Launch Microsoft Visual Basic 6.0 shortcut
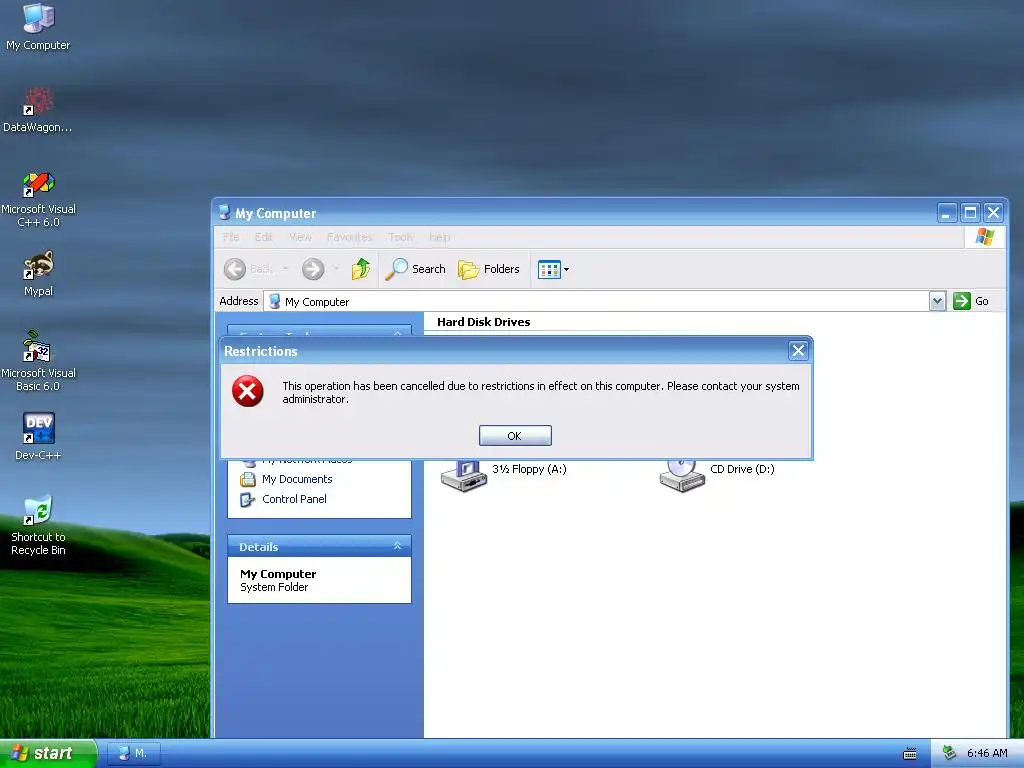Viewport: 1024px width, 768px height. [x=38, y=360]
